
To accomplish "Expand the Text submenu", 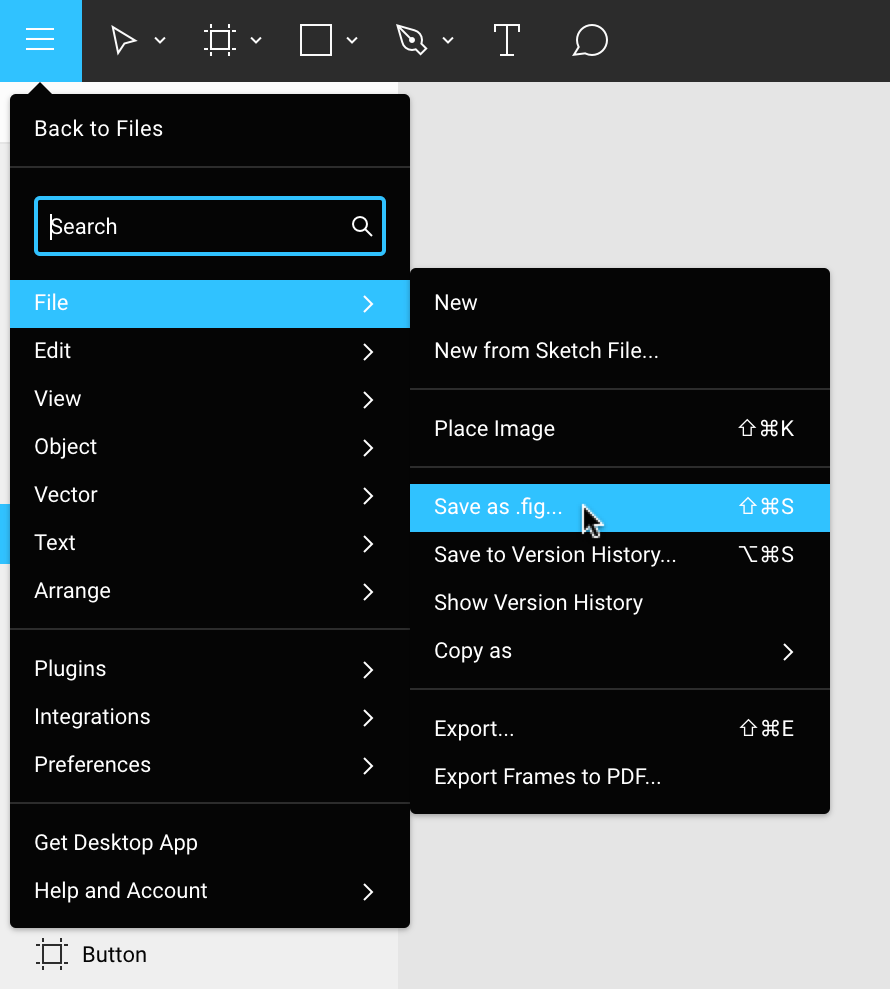I will pos(210,542).
